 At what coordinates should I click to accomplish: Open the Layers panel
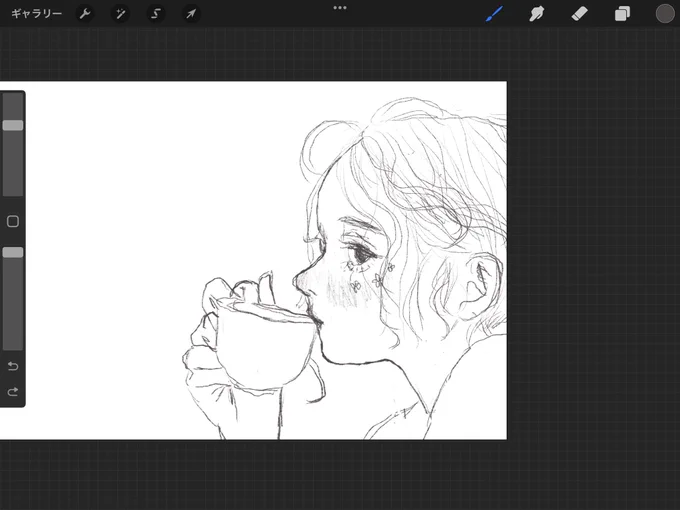(x=622, y=14)
